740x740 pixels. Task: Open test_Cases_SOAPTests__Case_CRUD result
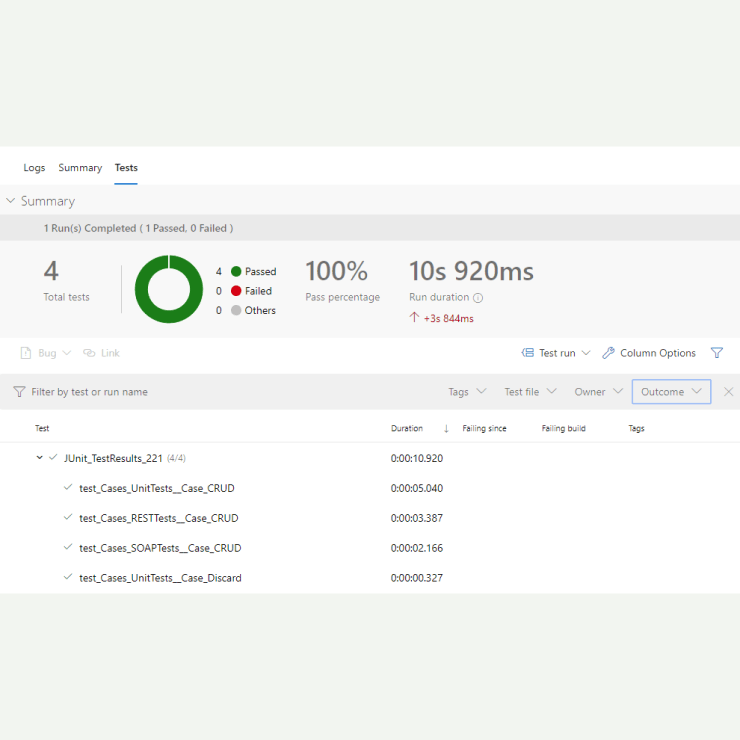coord(160,548)
